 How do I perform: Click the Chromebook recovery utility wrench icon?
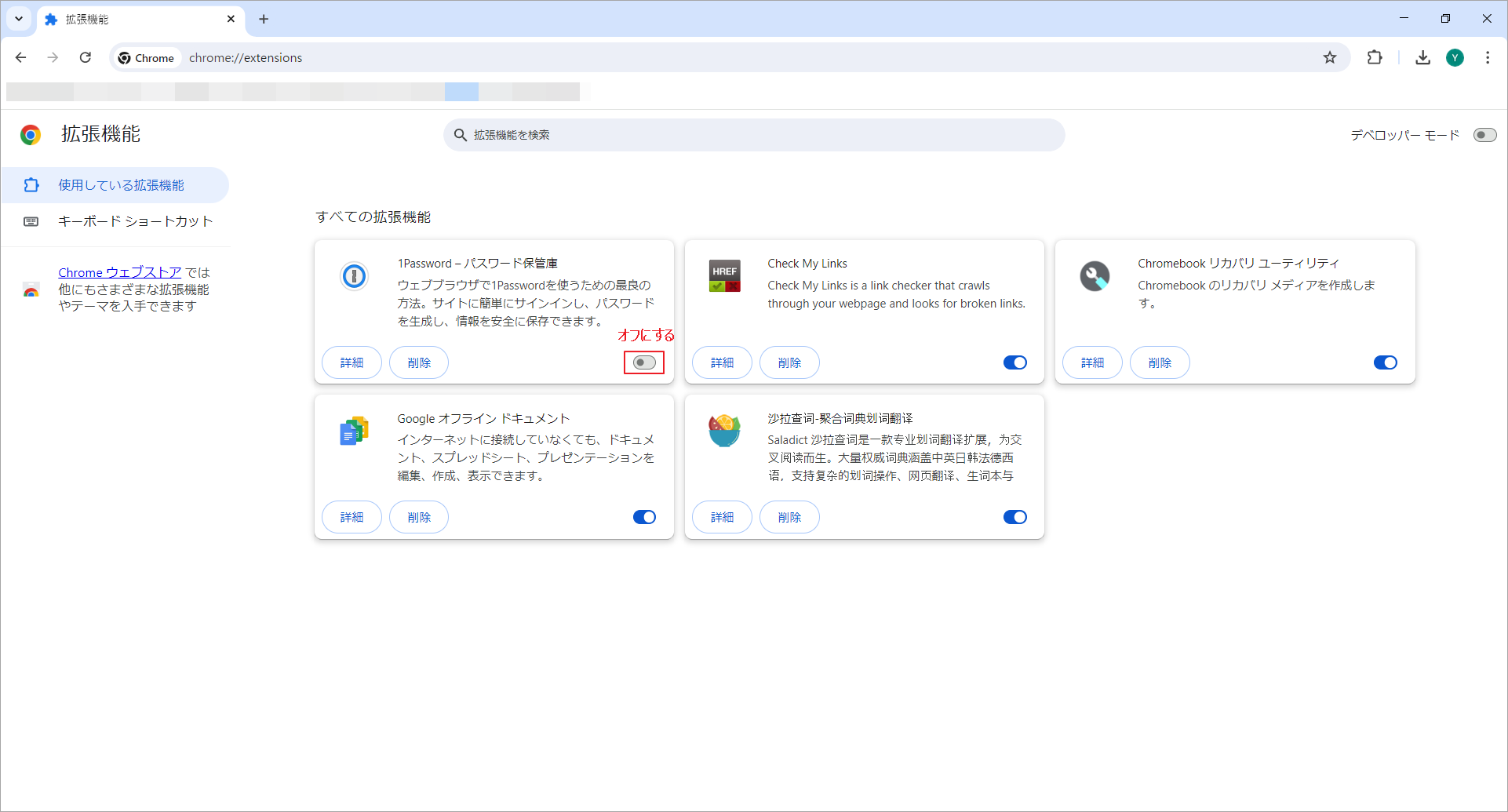tap(1095, 276)
